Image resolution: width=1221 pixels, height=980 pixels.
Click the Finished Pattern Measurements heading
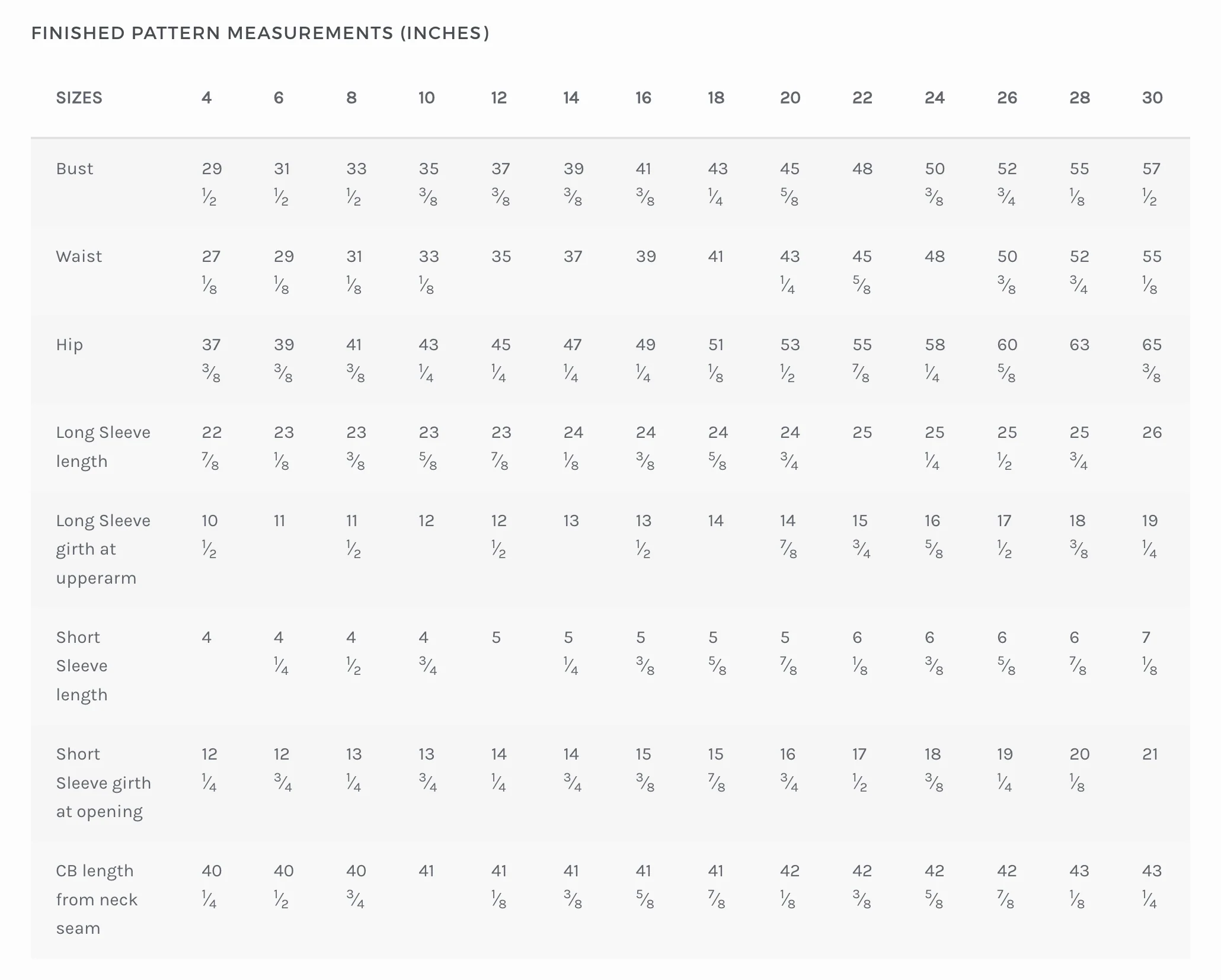pyautogui.click(x=260, y=33)
